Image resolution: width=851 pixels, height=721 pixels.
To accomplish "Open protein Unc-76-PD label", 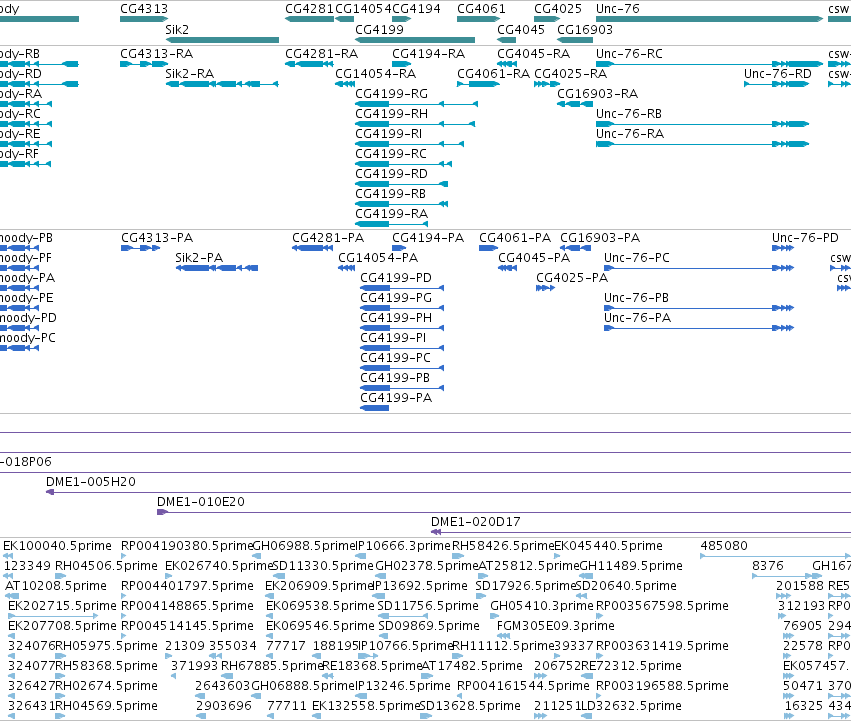I will [805, 238].
